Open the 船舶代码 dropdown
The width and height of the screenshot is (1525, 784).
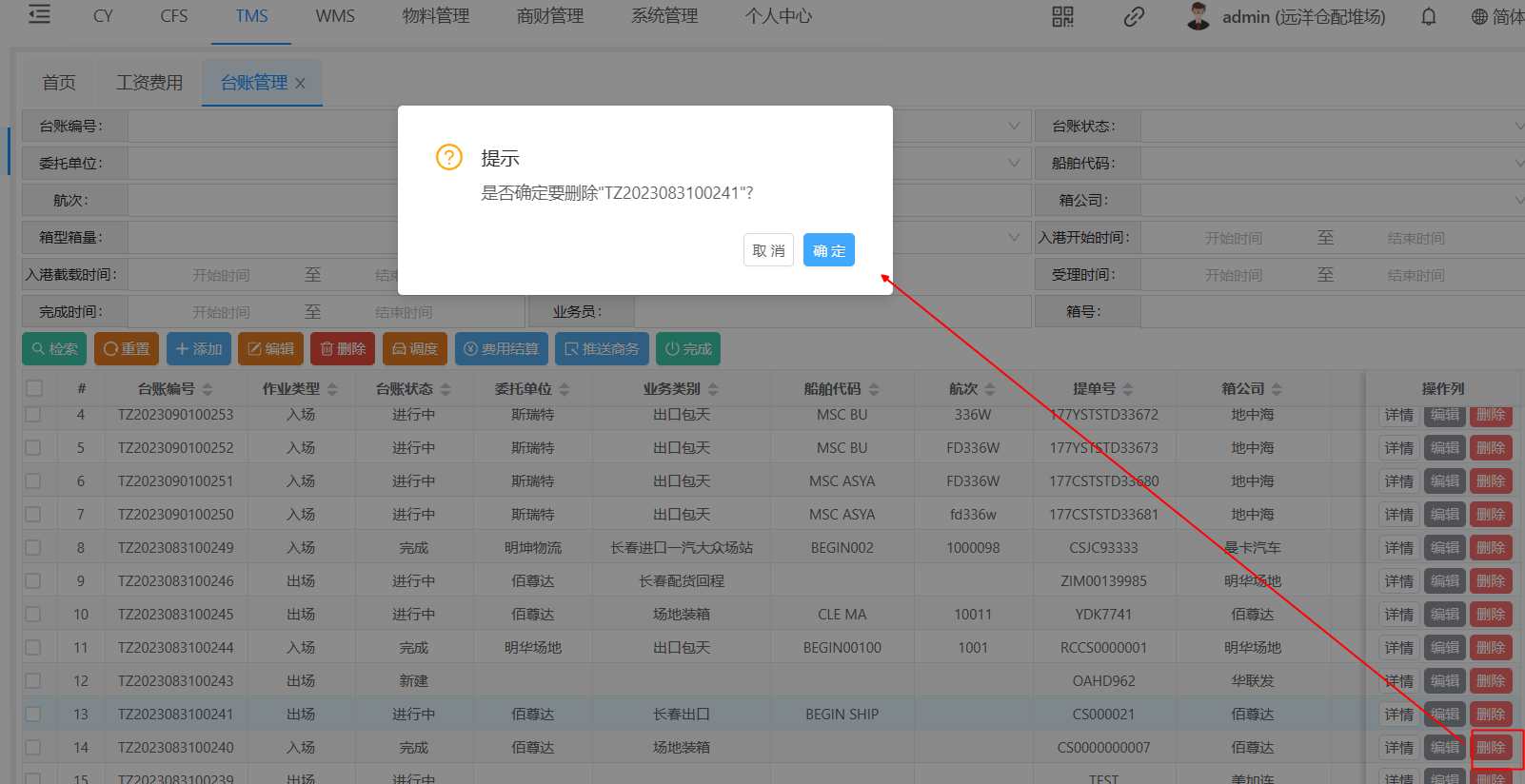(x=1333, y=163)
